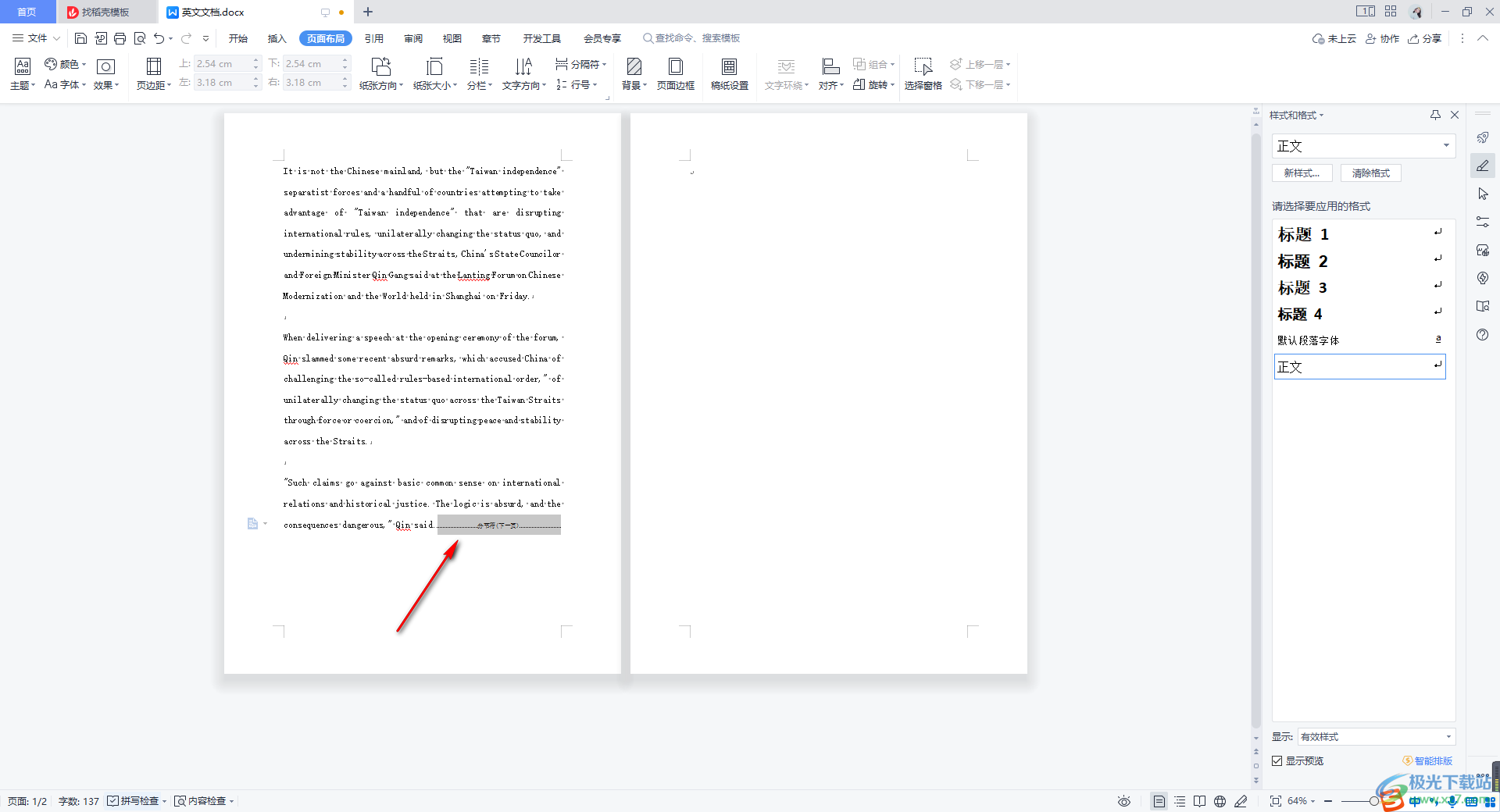Image resolution: width=1500 pixels, height=812 pixels.
Task: Click the Rotate (旋转) tool
Action: (873, 84)
